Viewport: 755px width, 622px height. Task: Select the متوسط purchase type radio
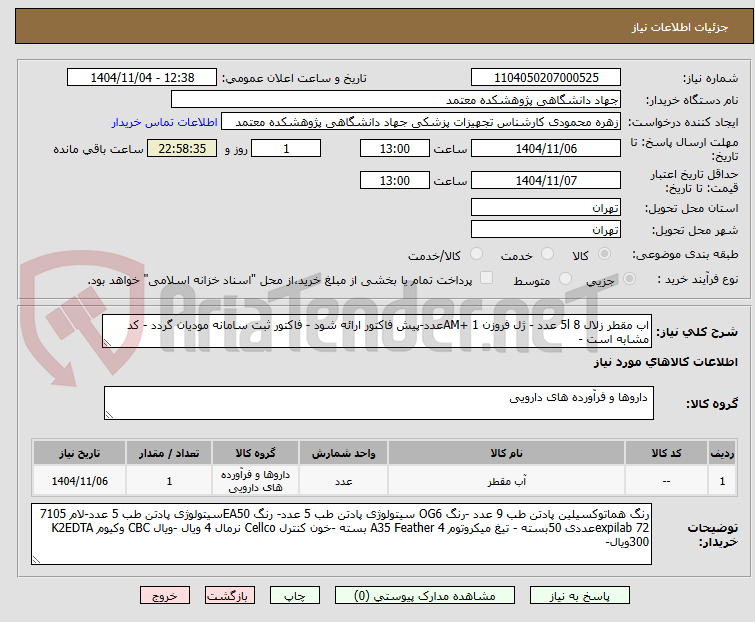565,279
